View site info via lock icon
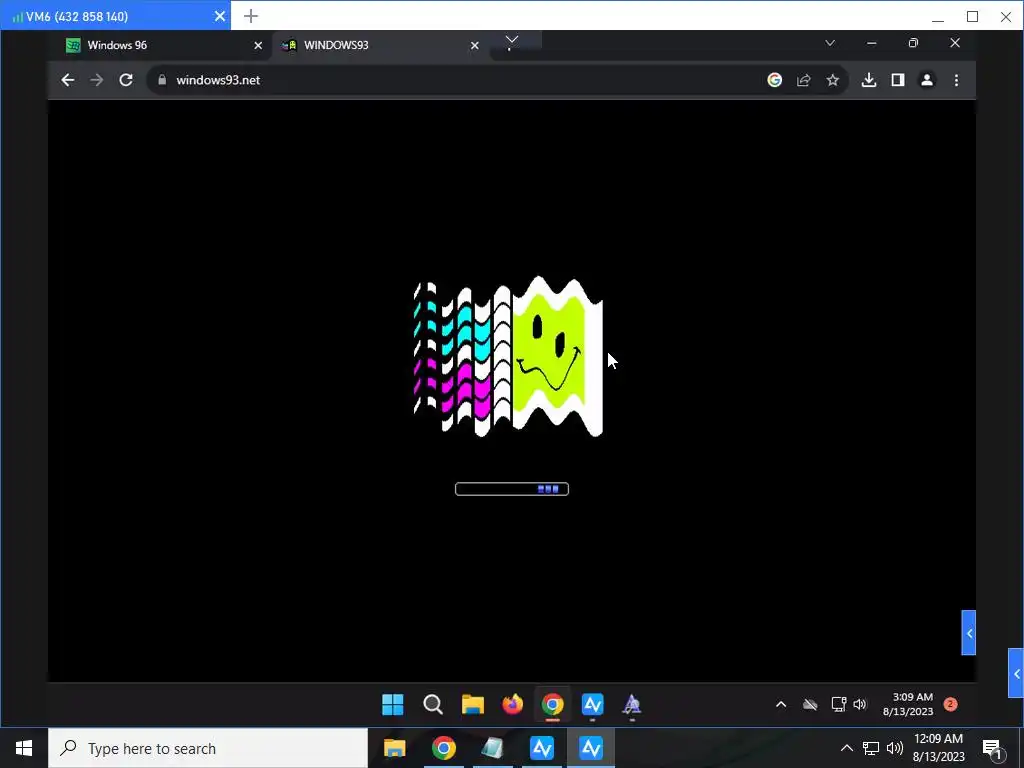1024x768 pixels. point(162,80)
